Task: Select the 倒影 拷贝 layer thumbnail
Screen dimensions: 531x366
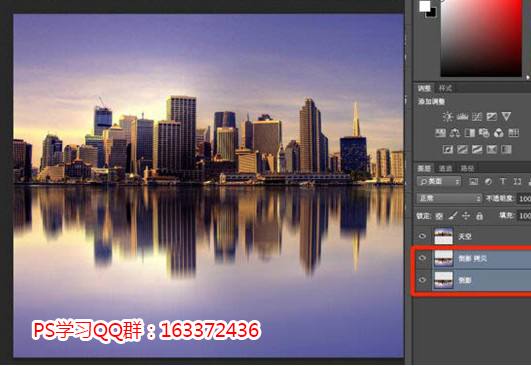Action: pyautogui.click(x=444, y=258)
